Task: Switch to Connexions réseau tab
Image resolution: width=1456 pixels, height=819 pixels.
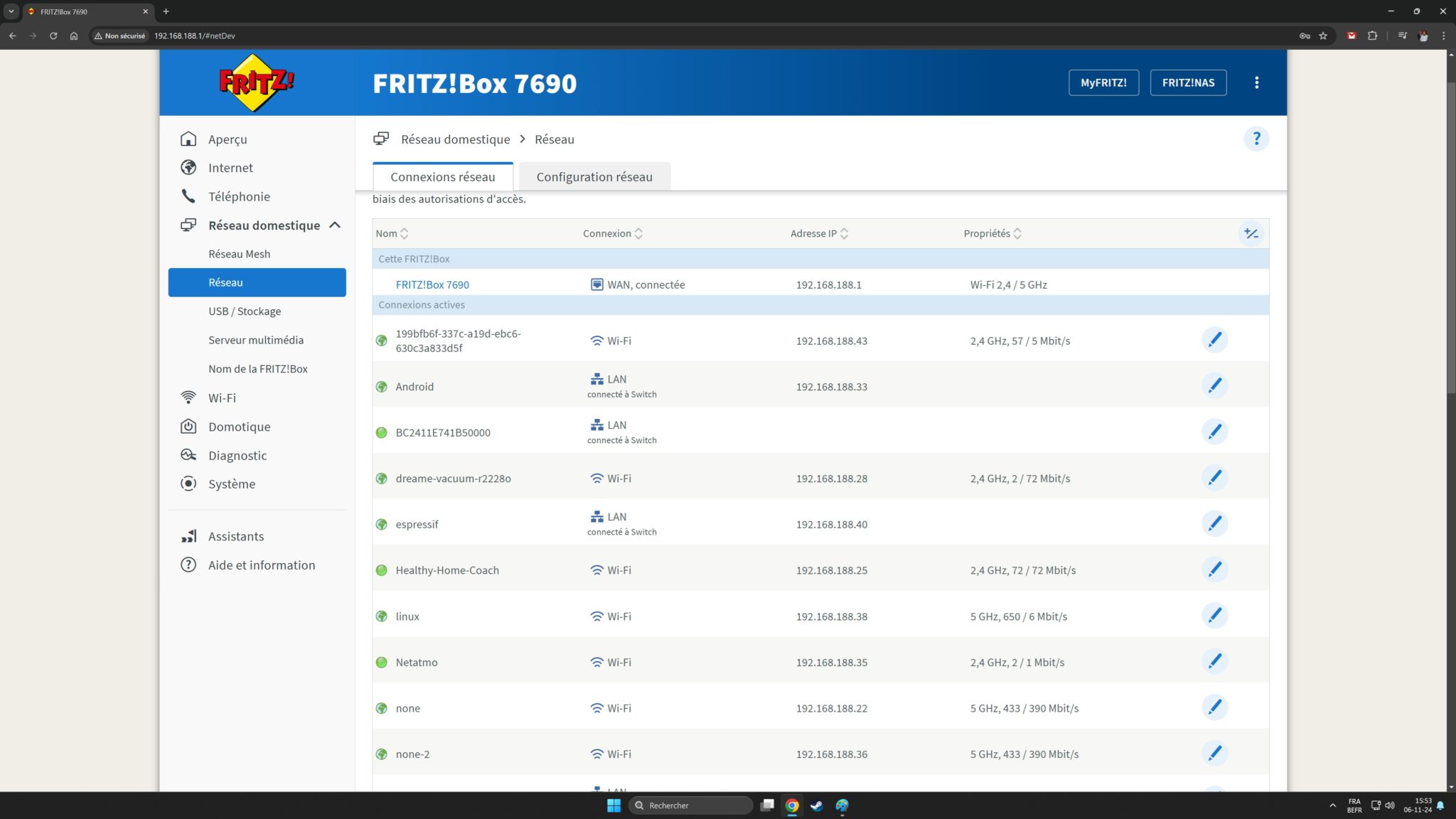Action: click(x=443, y=177)
